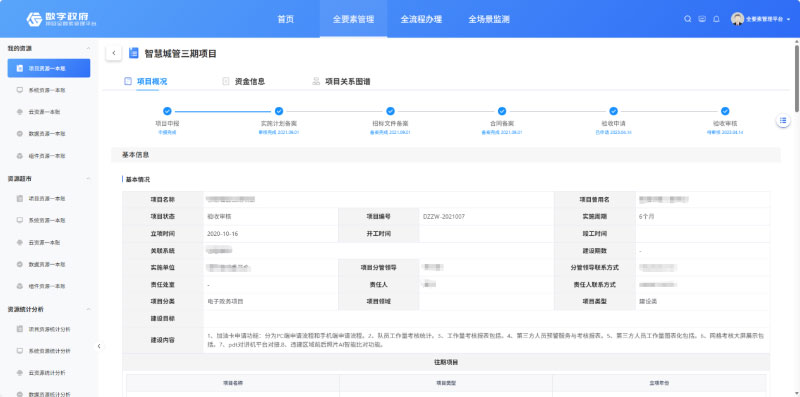This screenshot has width=800, height=397.
Task: Click the 建设内容 description text
Action: tap(486, 340)
